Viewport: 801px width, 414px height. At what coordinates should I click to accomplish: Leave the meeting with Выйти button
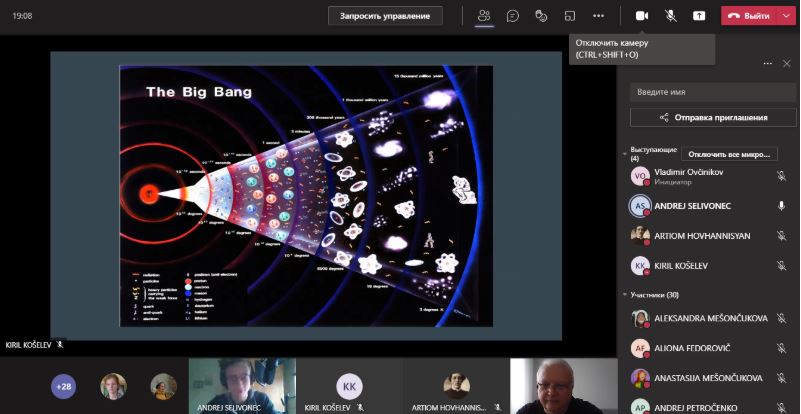(750, 16)
